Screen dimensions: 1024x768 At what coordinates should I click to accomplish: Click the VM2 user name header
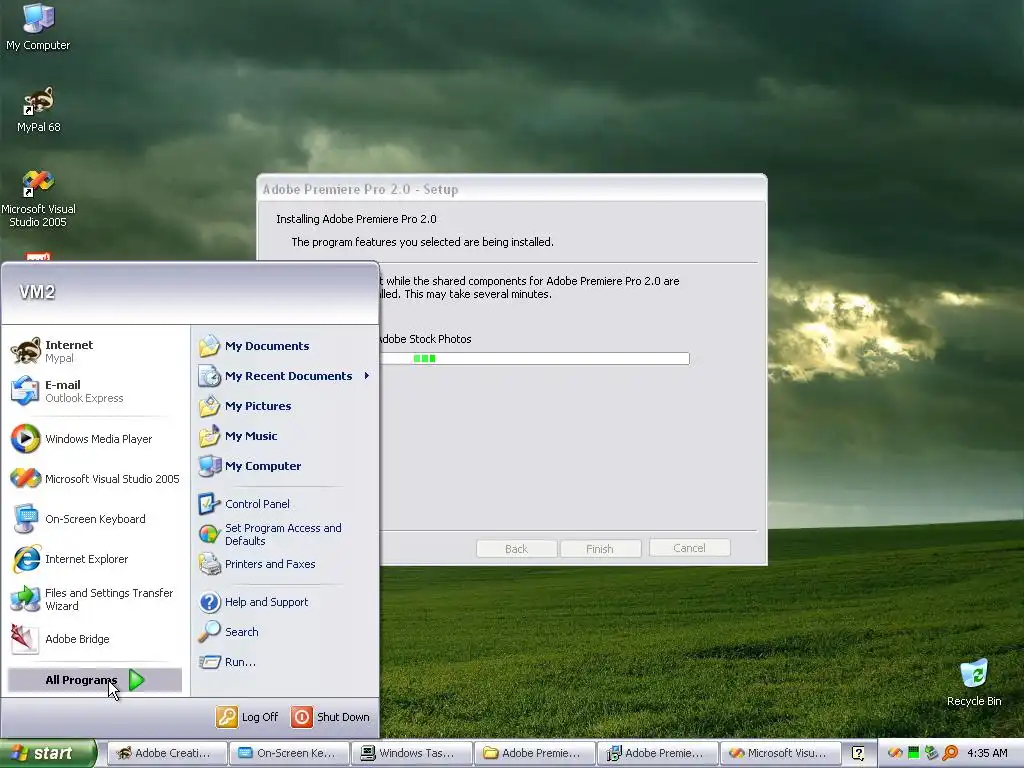pos(37,292)
